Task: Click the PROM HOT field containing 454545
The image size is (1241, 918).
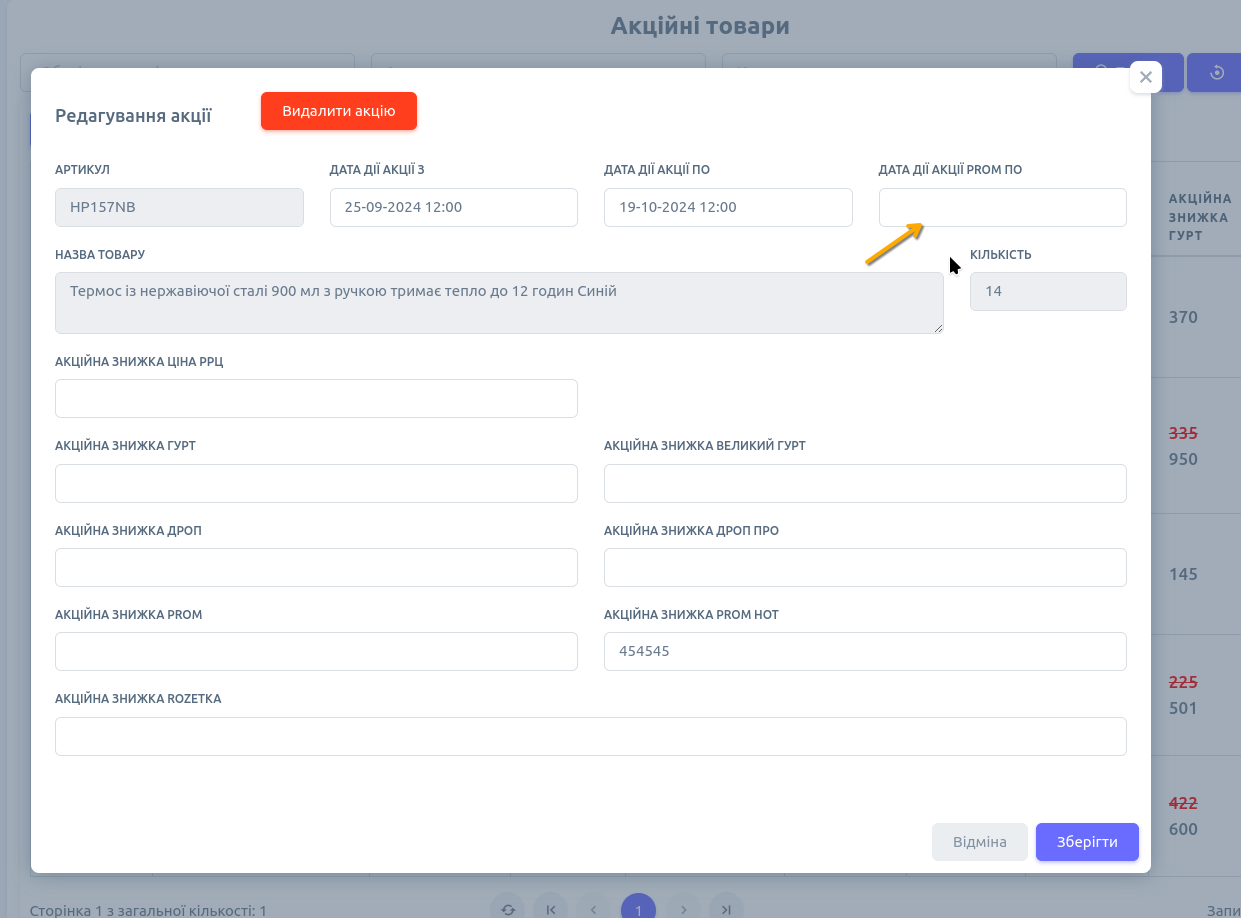Action: click(x=864, y=651)
